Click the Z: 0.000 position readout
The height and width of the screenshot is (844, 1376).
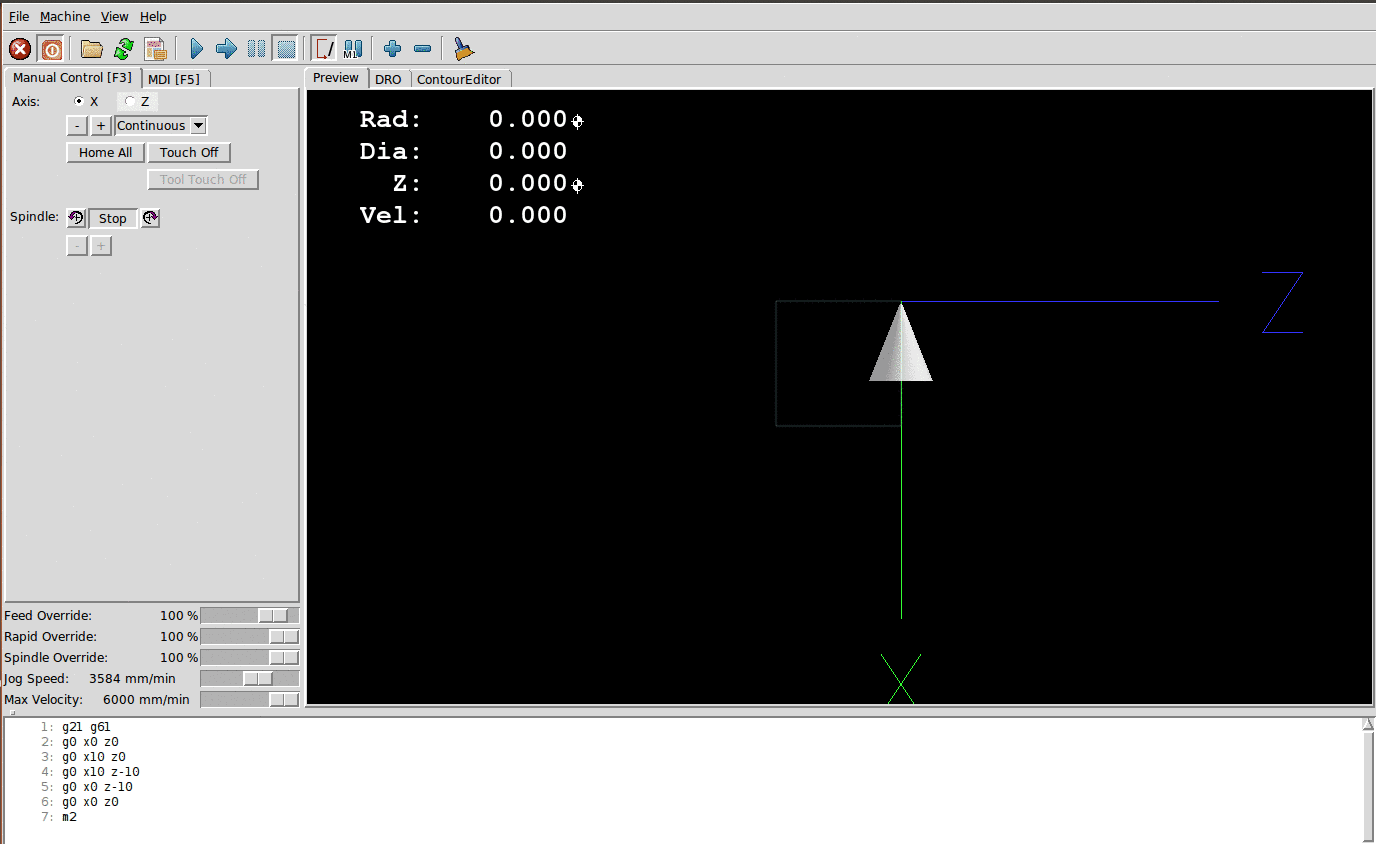(481, 184)
